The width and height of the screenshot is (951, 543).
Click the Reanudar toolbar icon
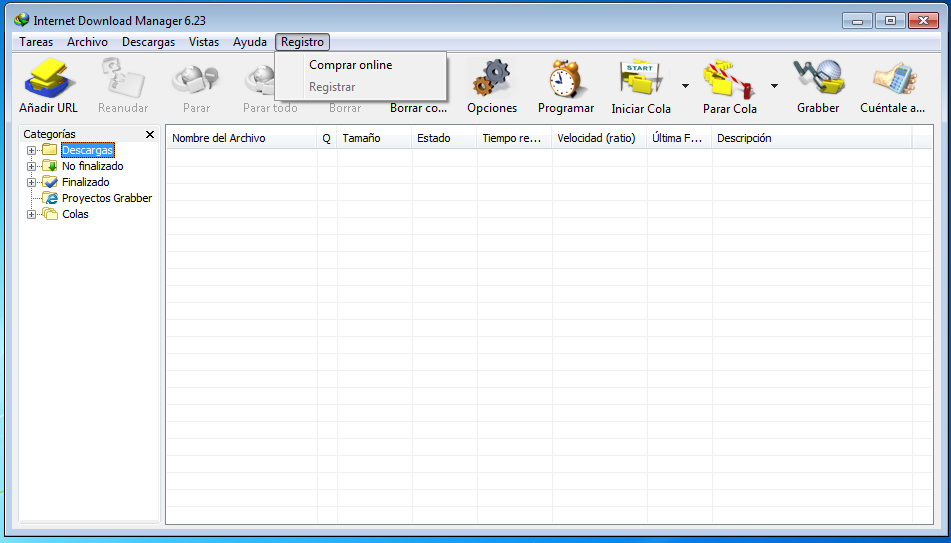pyautogui.click(x=123, y=78)
